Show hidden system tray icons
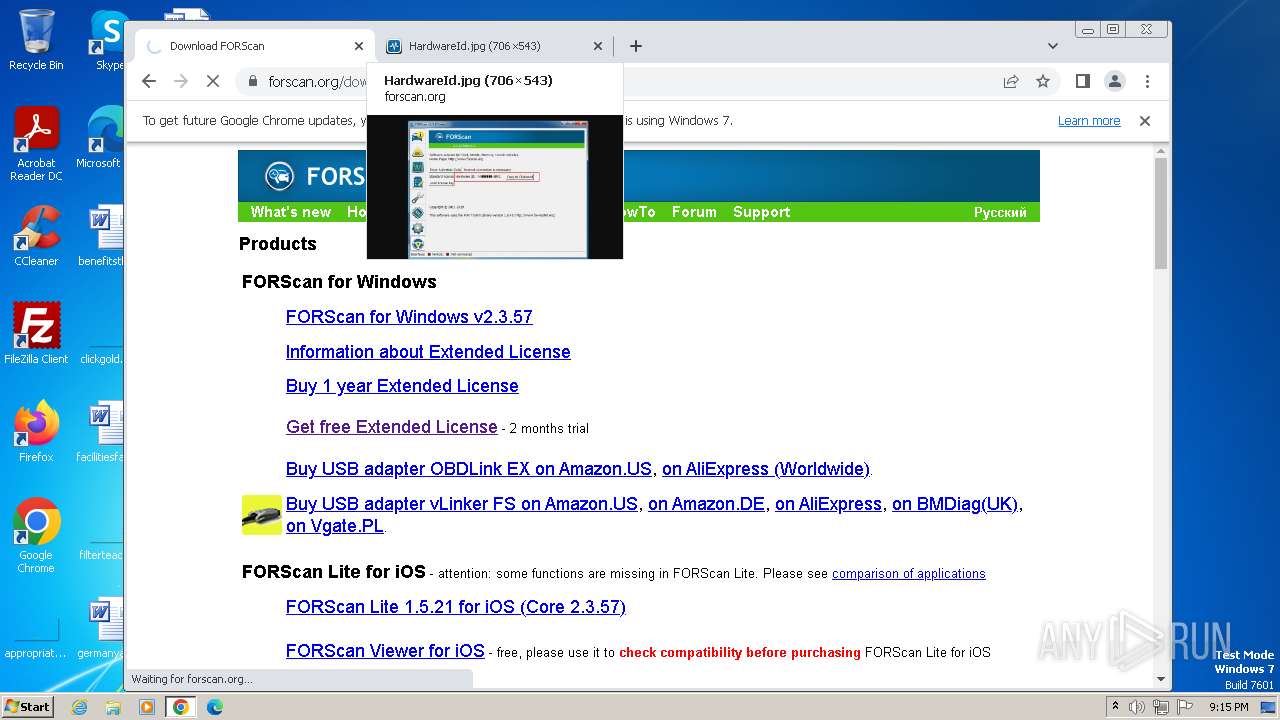Screen dimensions: 1280x720 pyautogui.click(x=1115, y=707)
